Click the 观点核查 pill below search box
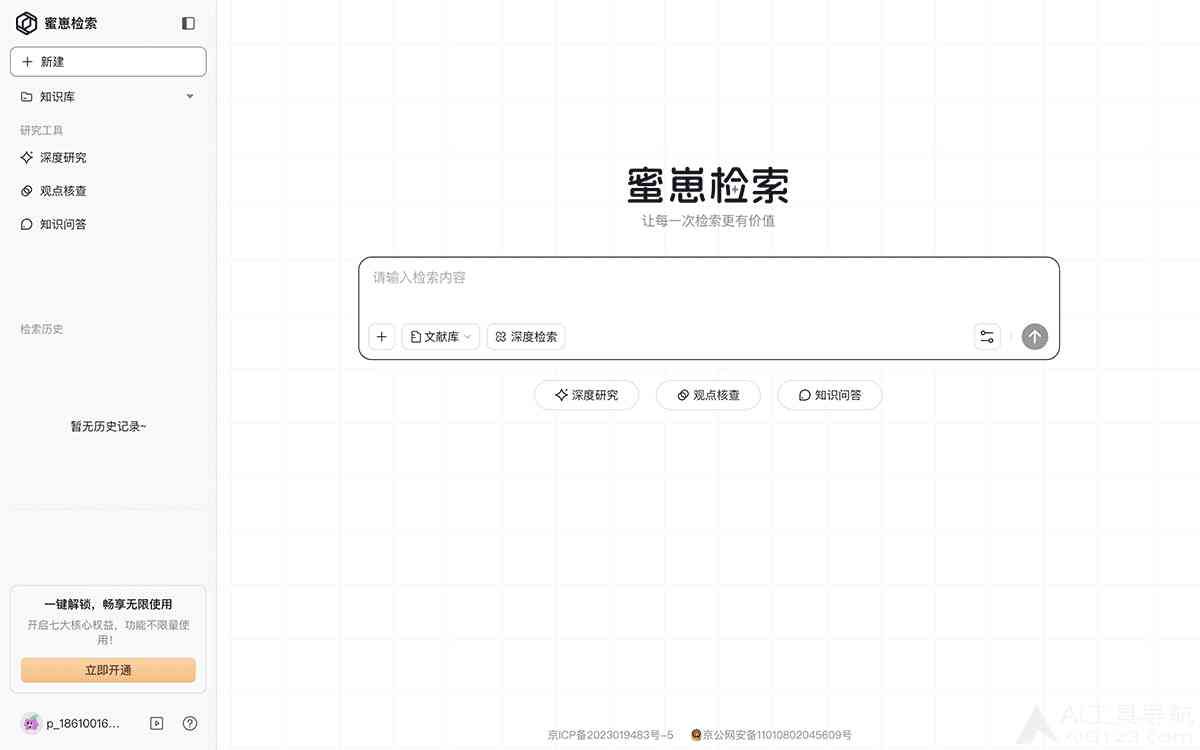The width and height of the screenshot is (1200, 750). 708,395
